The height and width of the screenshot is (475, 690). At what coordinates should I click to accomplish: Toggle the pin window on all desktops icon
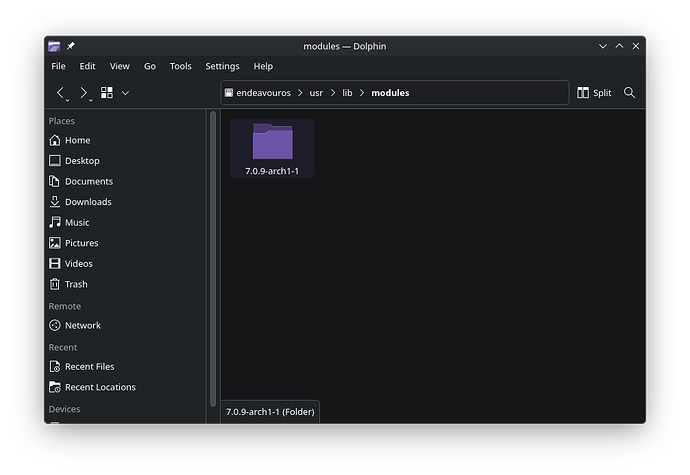coord(70,46)
